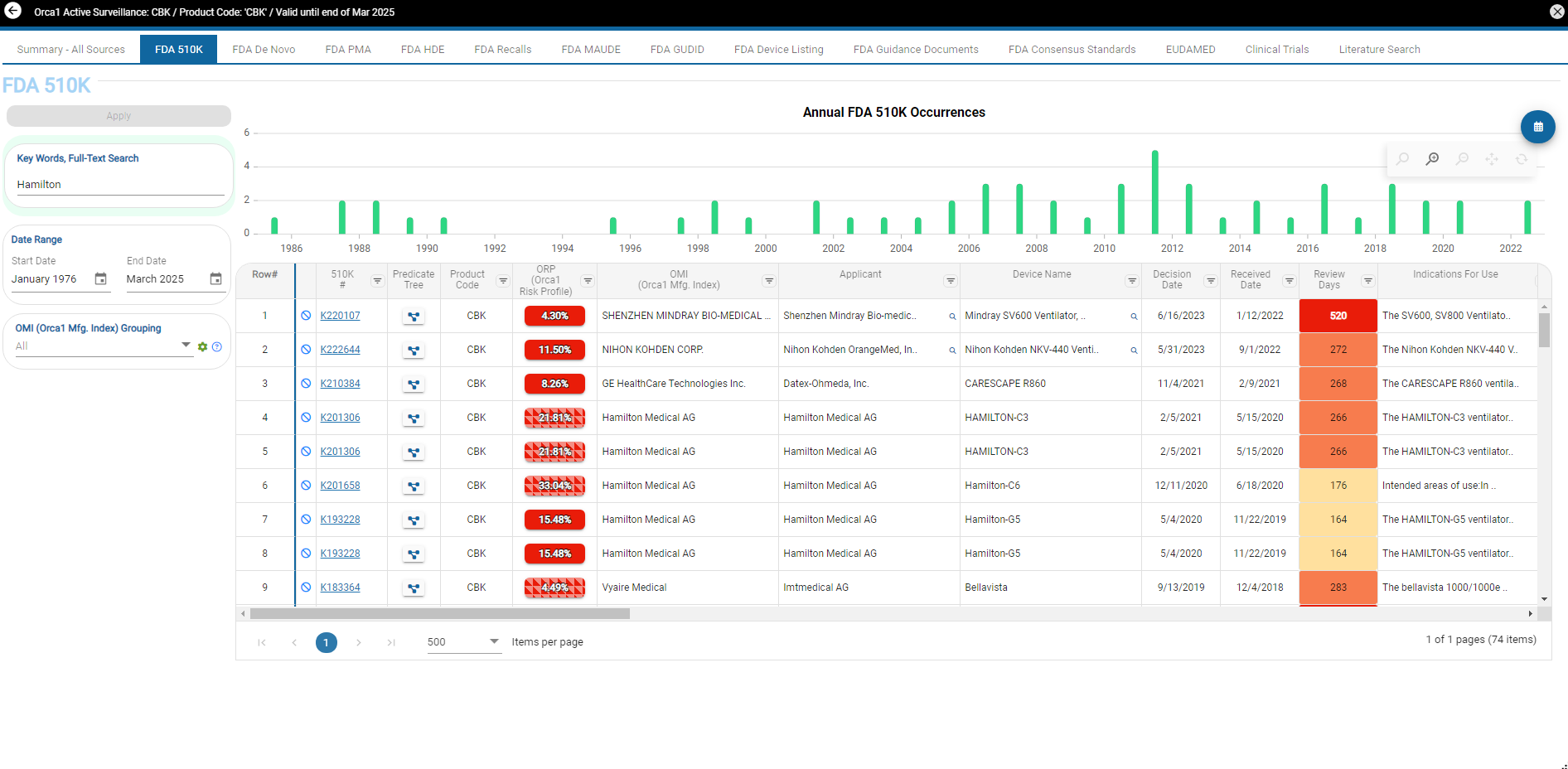Open the blue calendar floating button
The image size is (1568, 769).
1537,127
